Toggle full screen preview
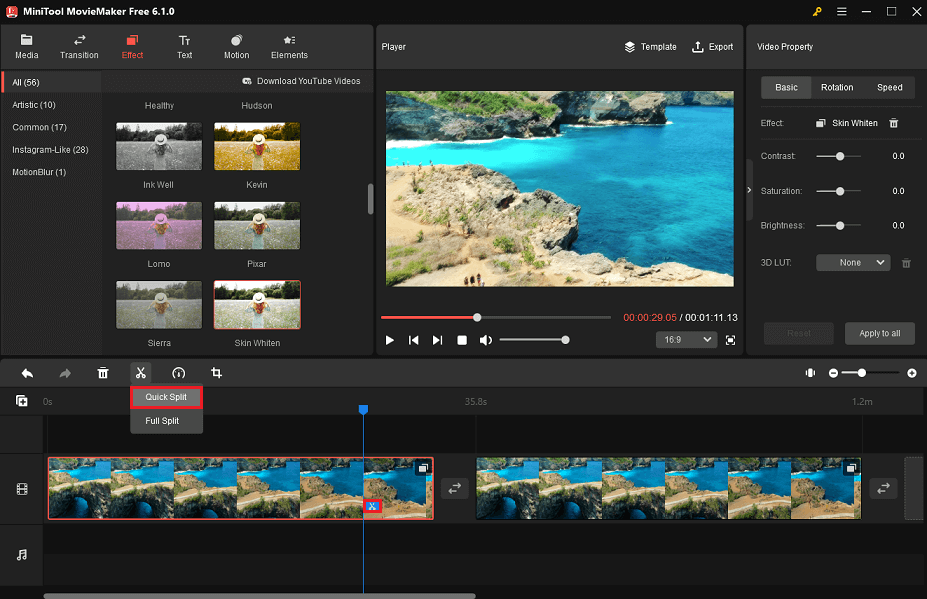 pyautogui.click(x=731, y=340)
